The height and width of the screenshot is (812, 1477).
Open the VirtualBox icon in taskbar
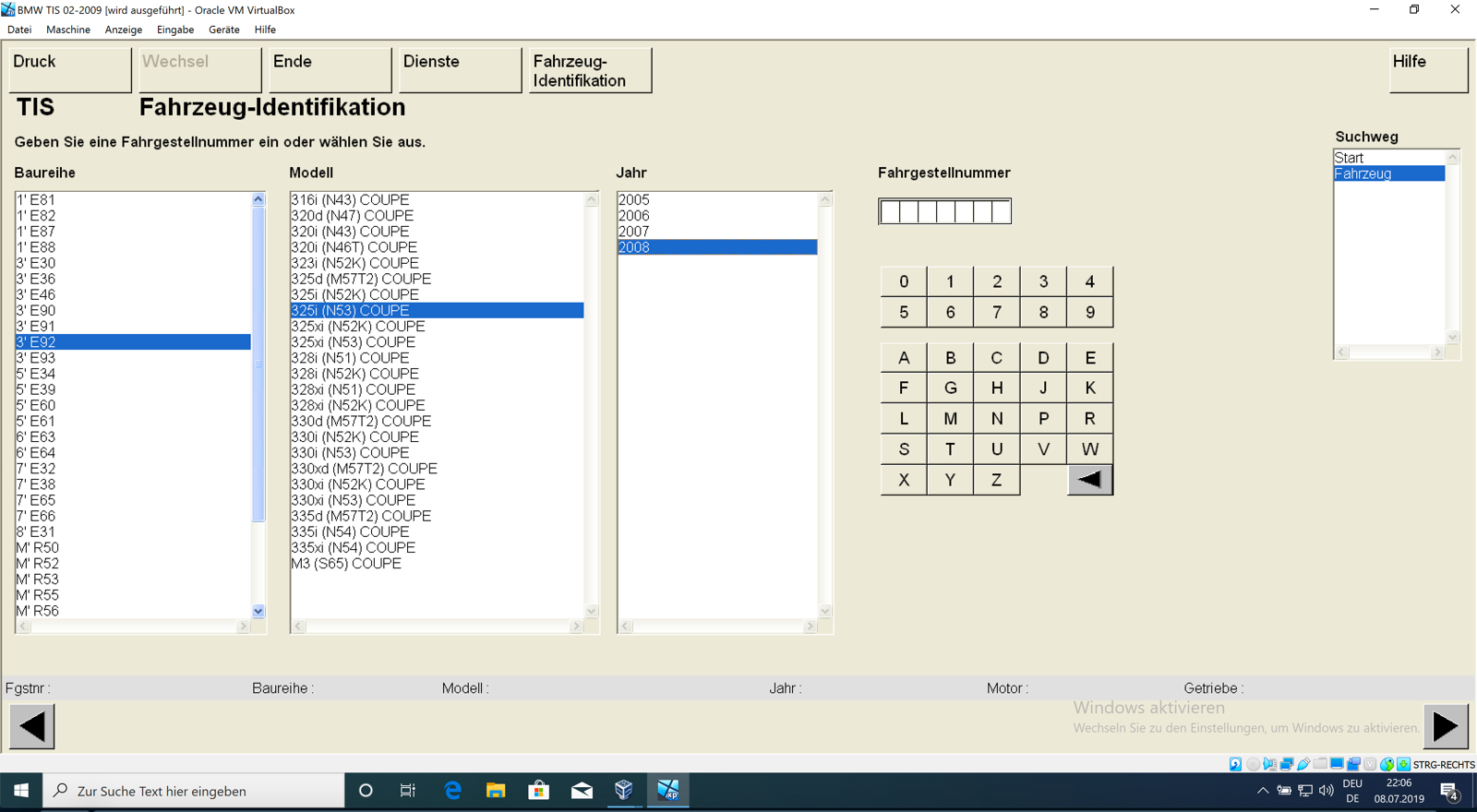(624, 791)
